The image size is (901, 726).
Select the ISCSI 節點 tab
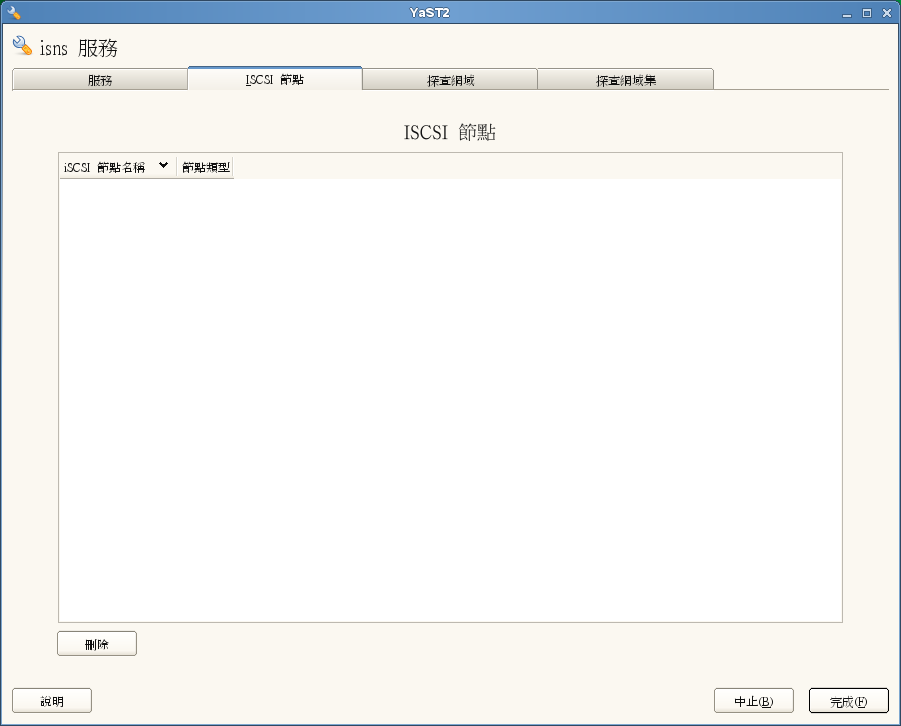[x=275, y=79]
